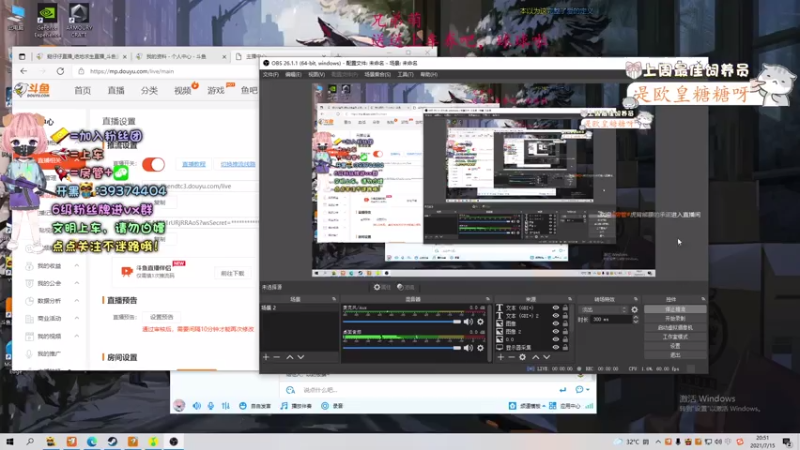The height and width of the screenshot is (450, 800).
Task: Hide the 图像 2 source
Action: point(556,332)
